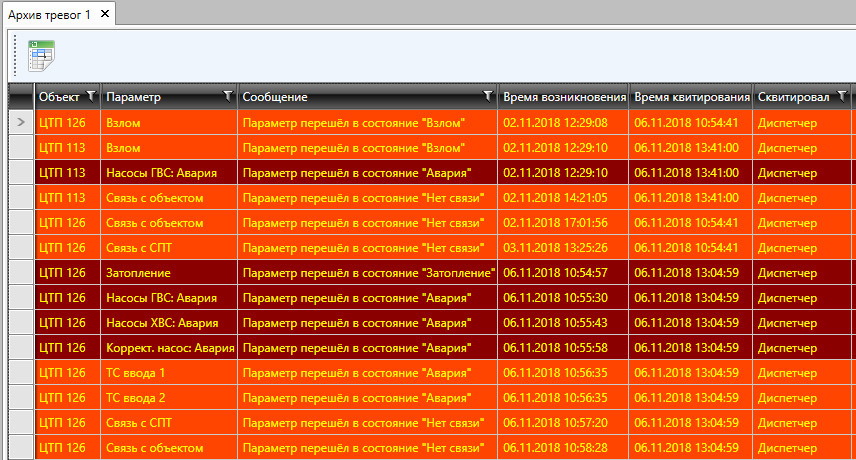Select the Коррект. насос: Авария cell

click(169, 348)
